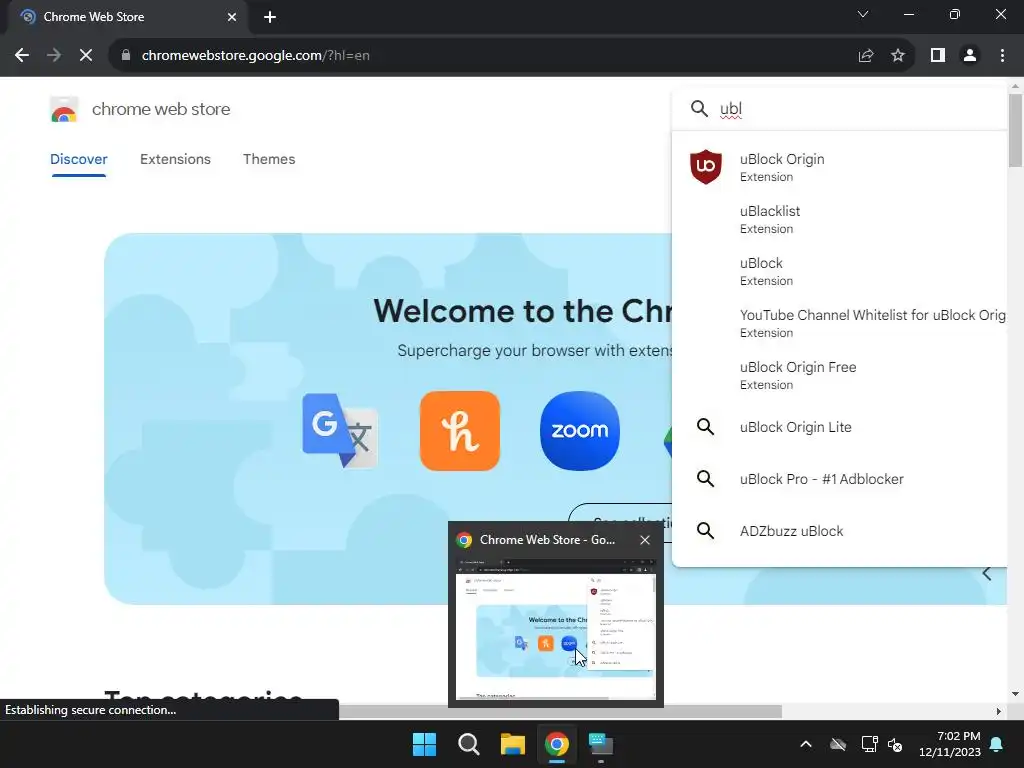Open the Windows Start menu
This screenshot has height=768, width=1024.
[424, 744]
